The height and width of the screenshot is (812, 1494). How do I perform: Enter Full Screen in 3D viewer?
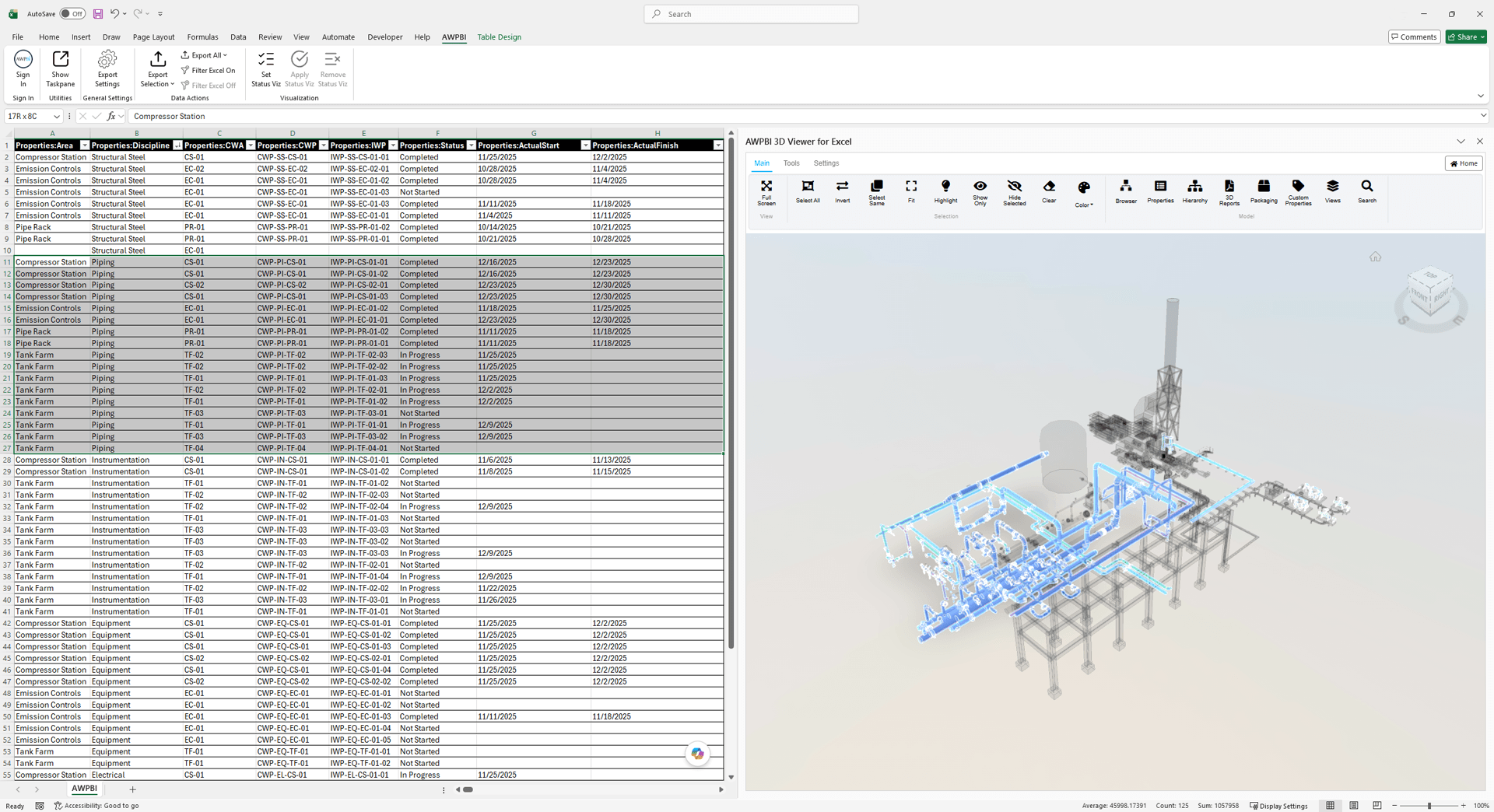point(766,192)
